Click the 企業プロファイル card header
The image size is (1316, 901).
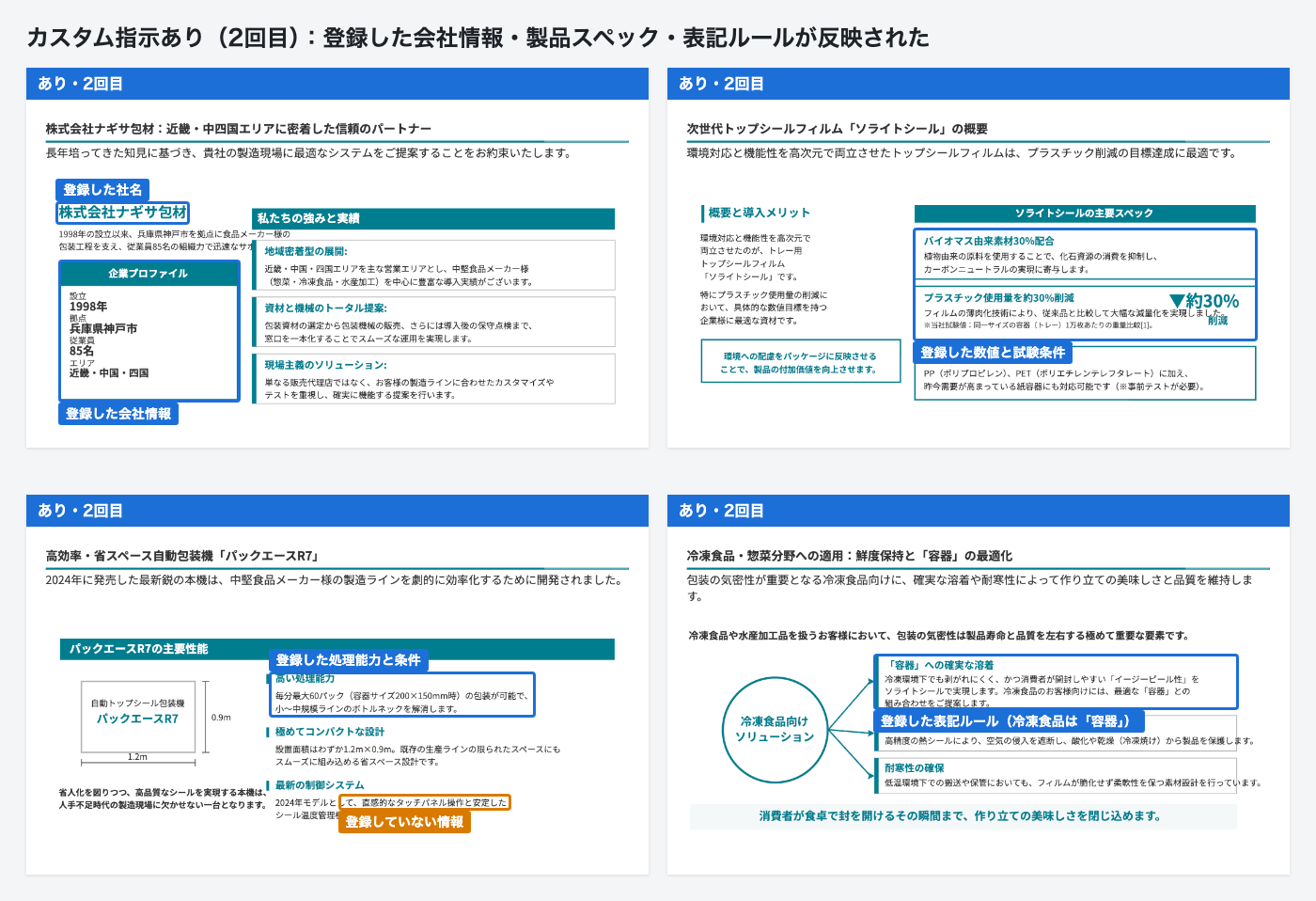(x=149, y=274)
